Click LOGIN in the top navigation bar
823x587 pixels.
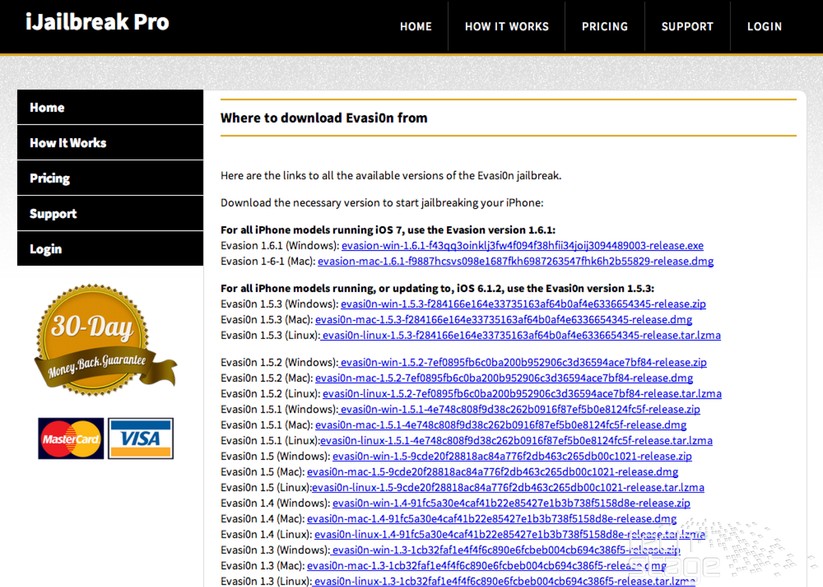[764, 27]
